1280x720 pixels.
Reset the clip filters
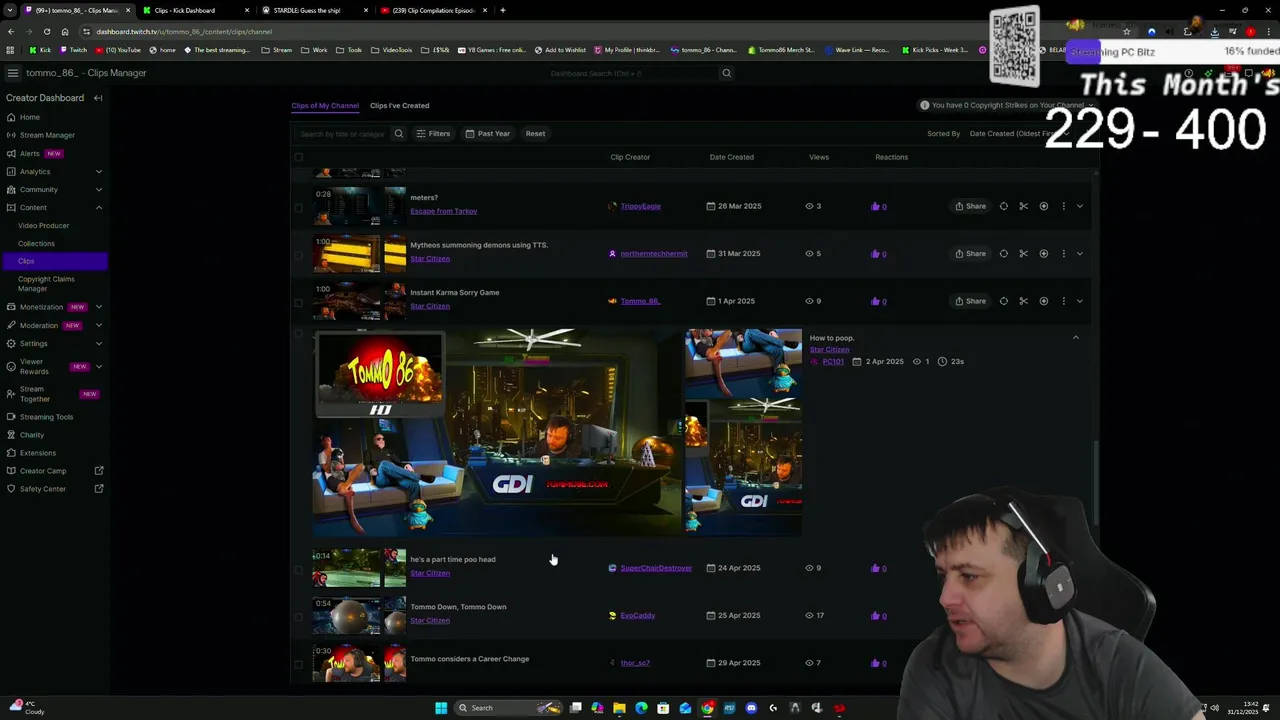(535, 134)
